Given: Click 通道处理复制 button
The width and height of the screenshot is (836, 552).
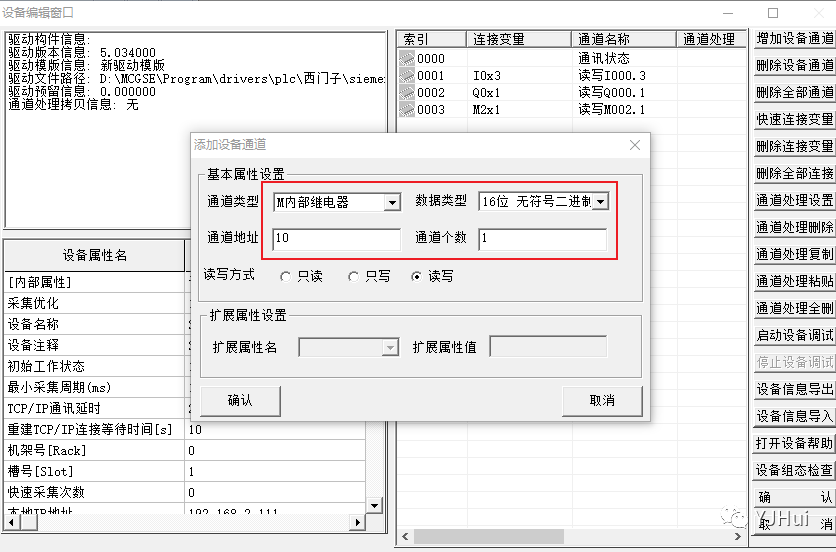Looking at the screenshot, I should (x=794, y=254).
